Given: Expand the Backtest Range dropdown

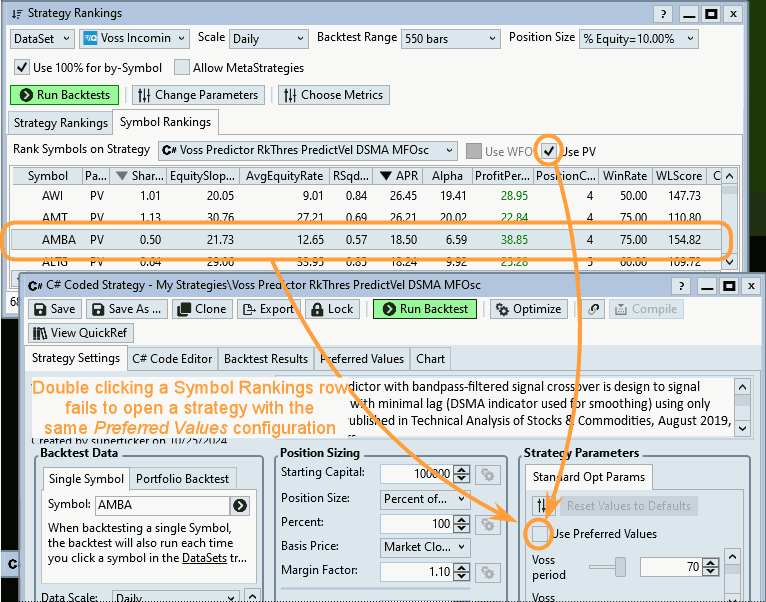Looking at the screenshot, I should [451, 38].
